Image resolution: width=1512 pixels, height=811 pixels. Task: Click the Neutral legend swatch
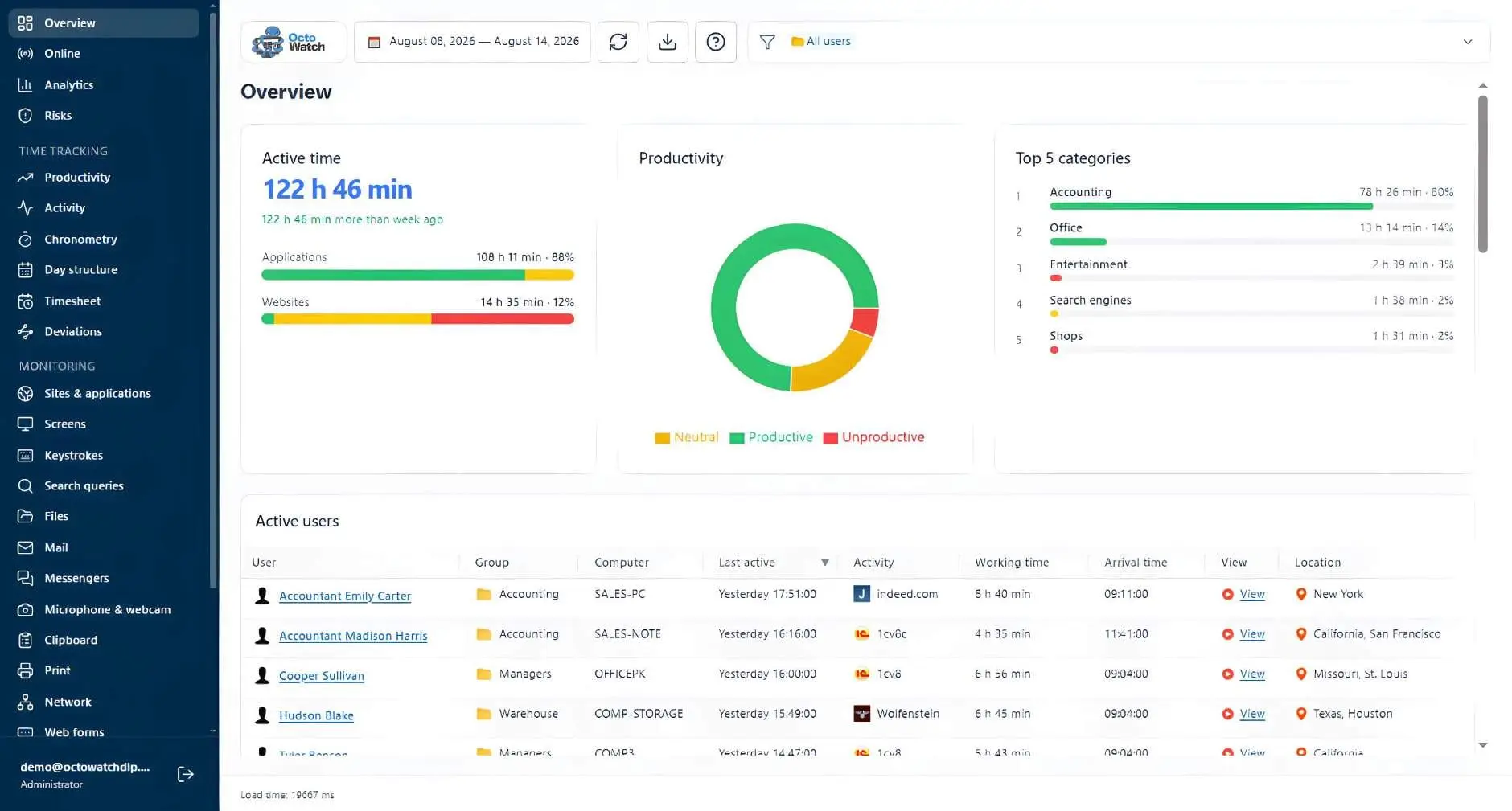click(662, 438)
